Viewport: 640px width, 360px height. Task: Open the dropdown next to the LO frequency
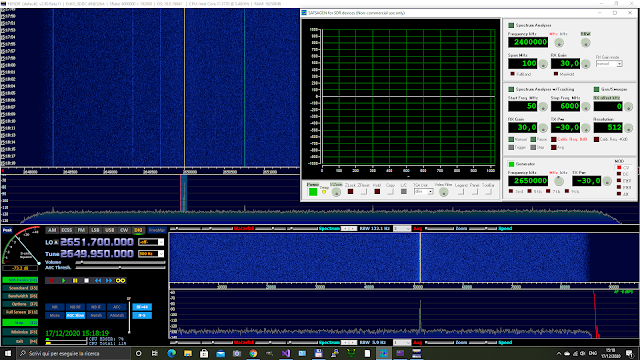coord(151,242)
